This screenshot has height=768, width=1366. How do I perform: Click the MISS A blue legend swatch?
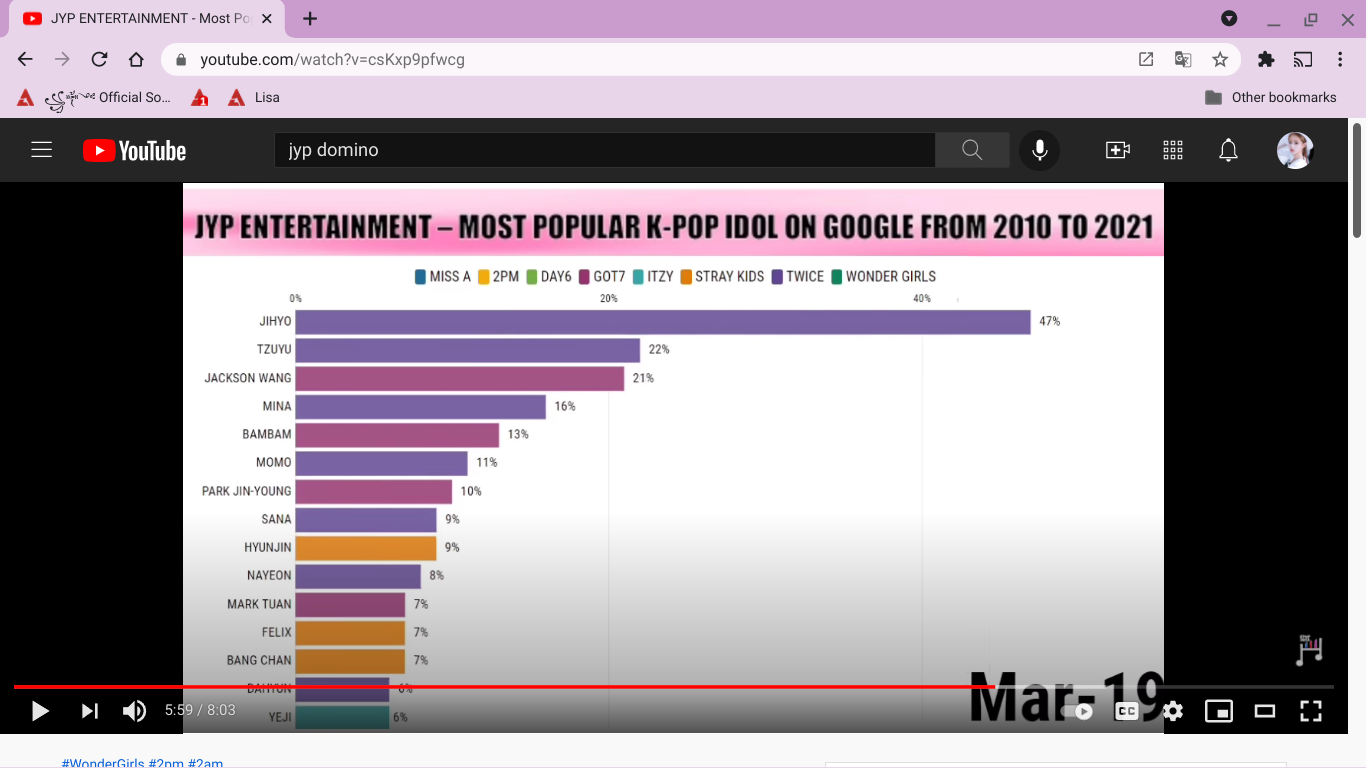[420, 277]
